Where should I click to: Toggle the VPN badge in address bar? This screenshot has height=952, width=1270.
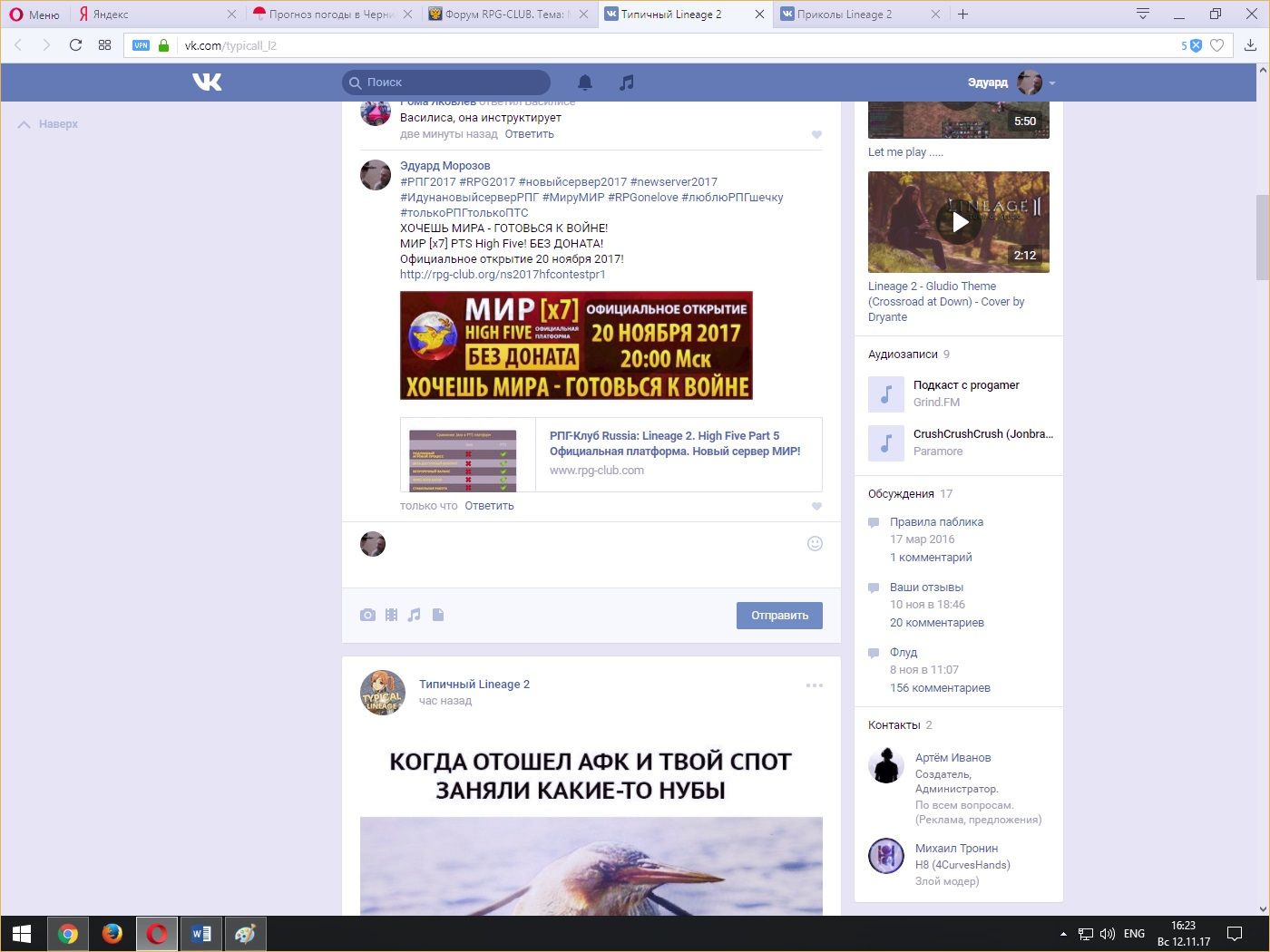tap(141, 45)
